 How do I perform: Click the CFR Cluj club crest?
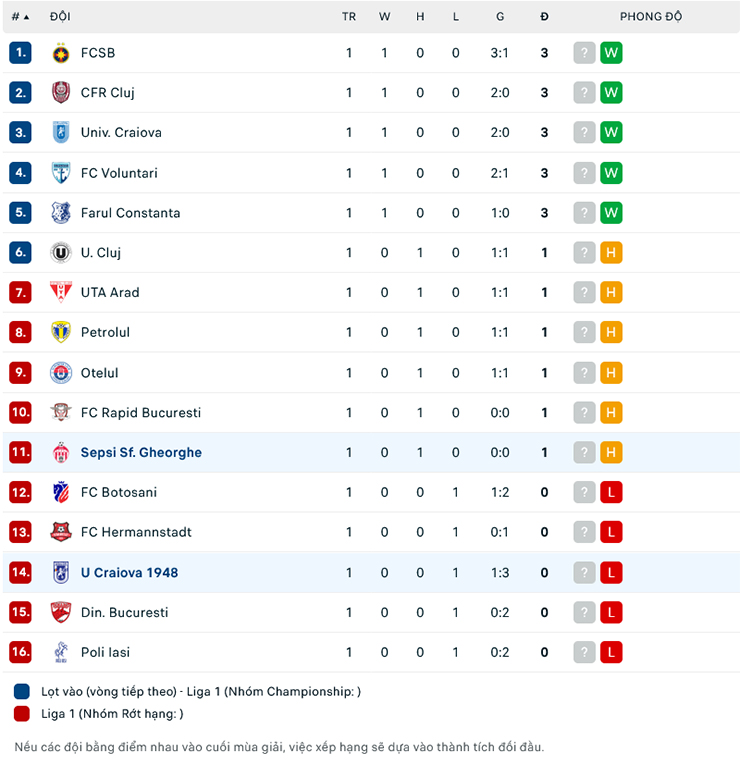[x=61, y=93]
